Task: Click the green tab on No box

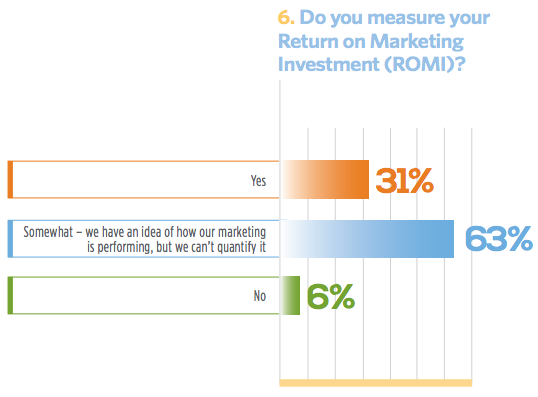Action: (x=10, y=295)
